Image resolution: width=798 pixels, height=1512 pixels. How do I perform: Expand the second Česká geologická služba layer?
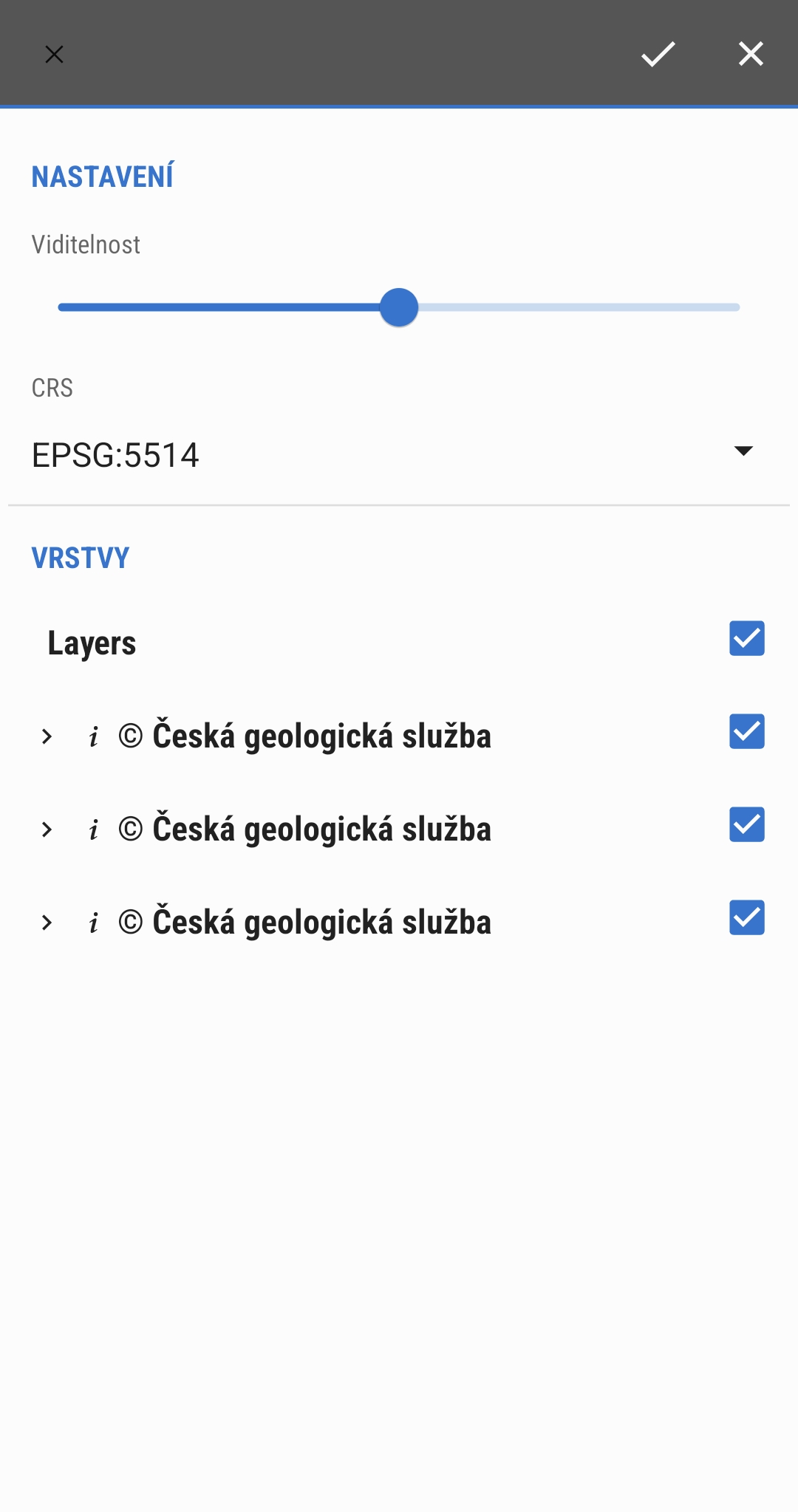47,830
